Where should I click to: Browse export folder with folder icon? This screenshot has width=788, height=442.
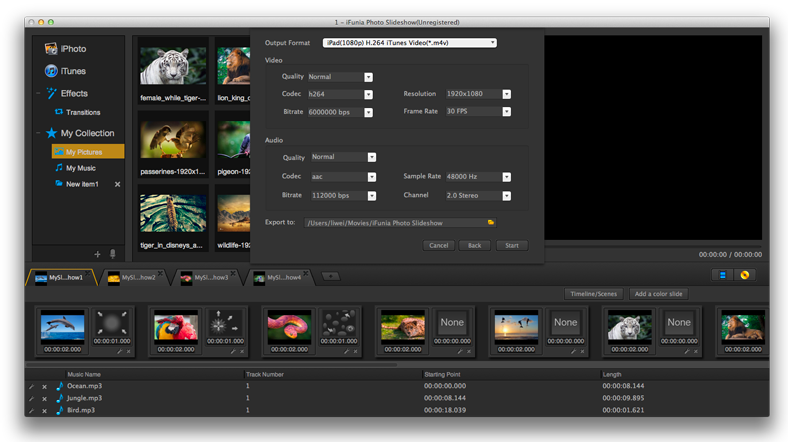coord(491,222)
